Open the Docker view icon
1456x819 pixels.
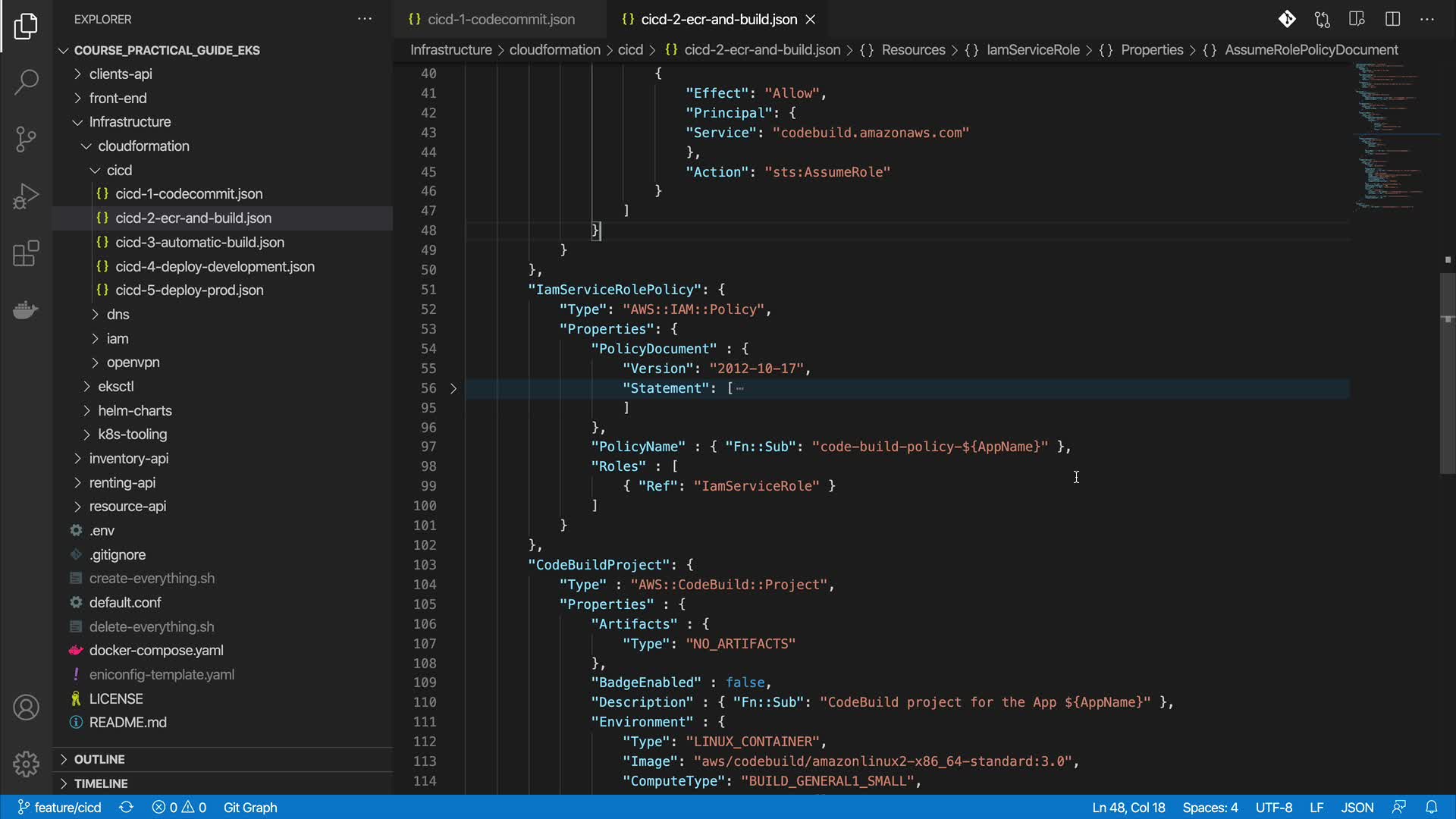(x=26, y=310)
